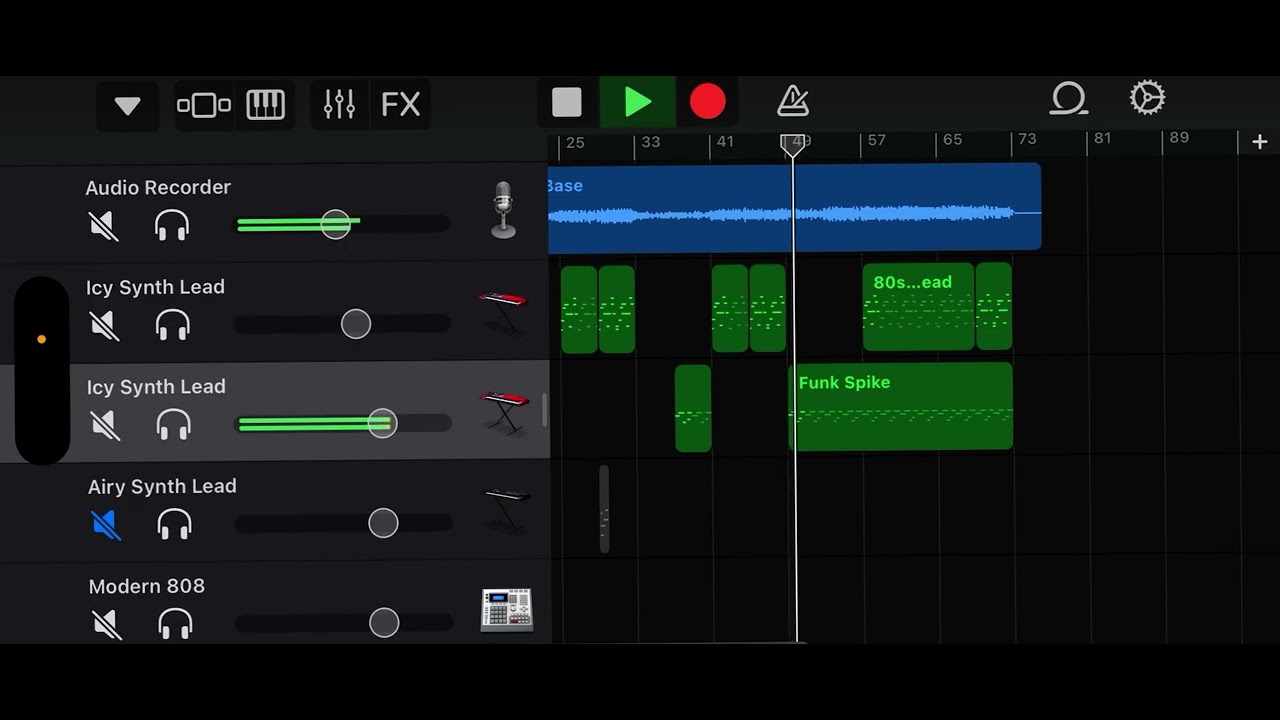Click the playhead handle on ruler

click(794, 145)
